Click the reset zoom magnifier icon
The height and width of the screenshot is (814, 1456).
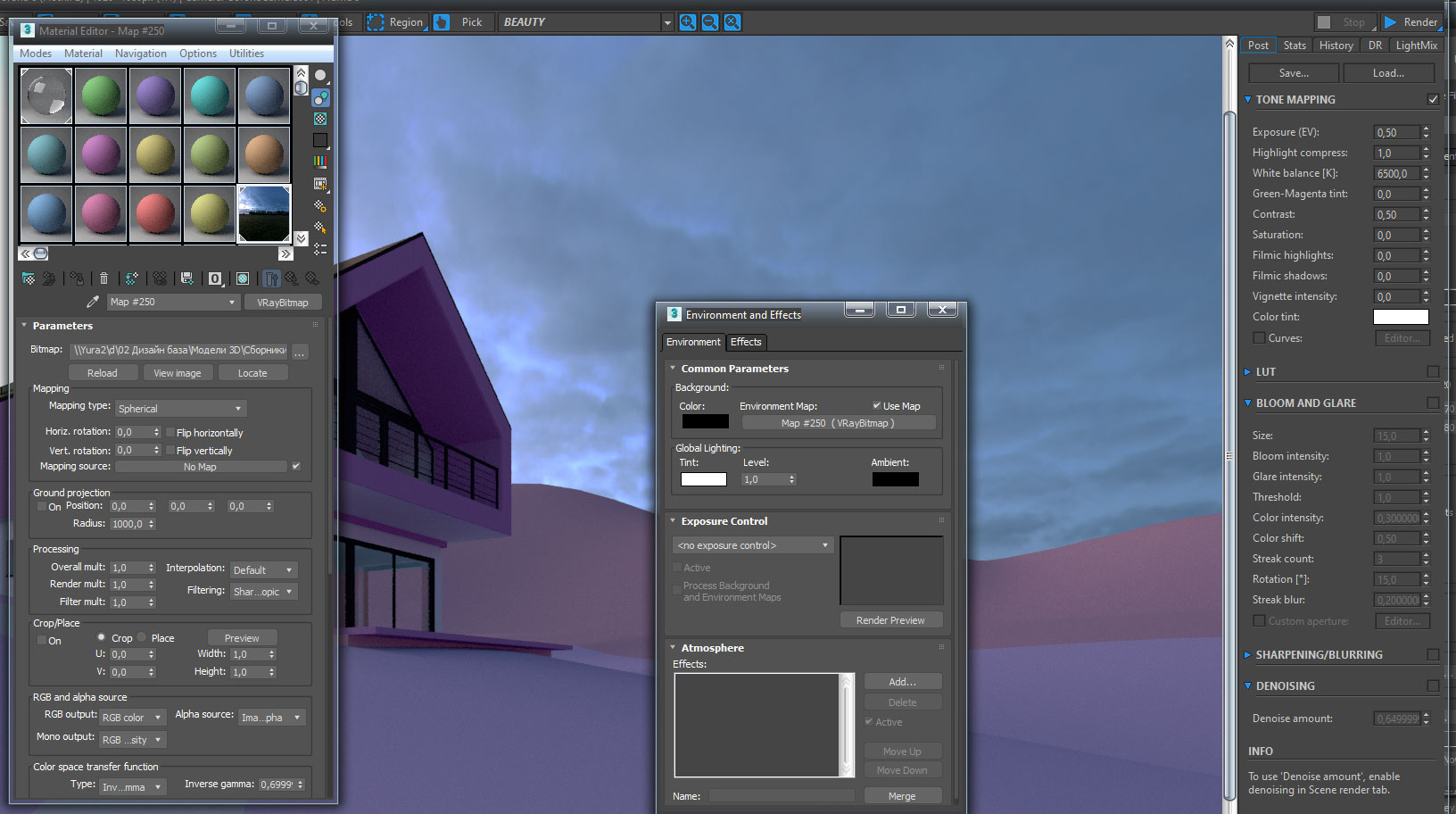[x=732, y=22]
